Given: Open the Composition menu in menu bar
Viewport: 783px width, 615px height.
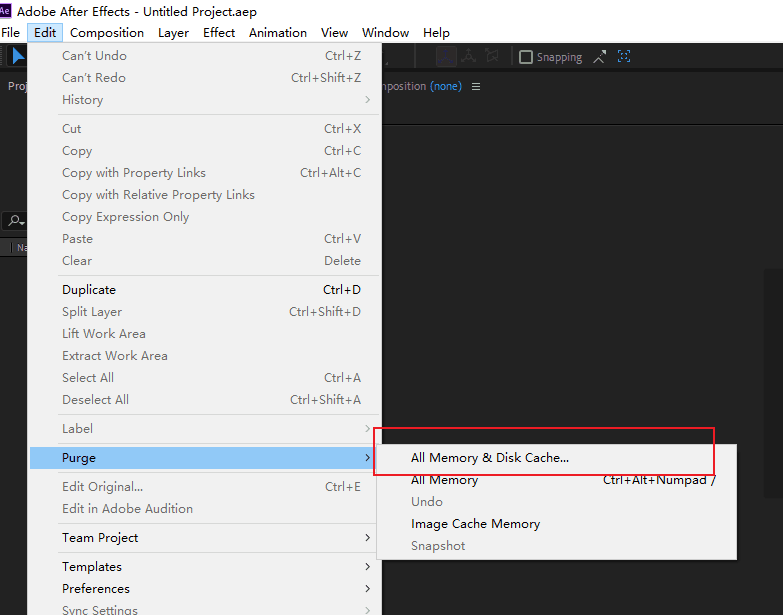Looking at the screenshot, I should [107, 32].
